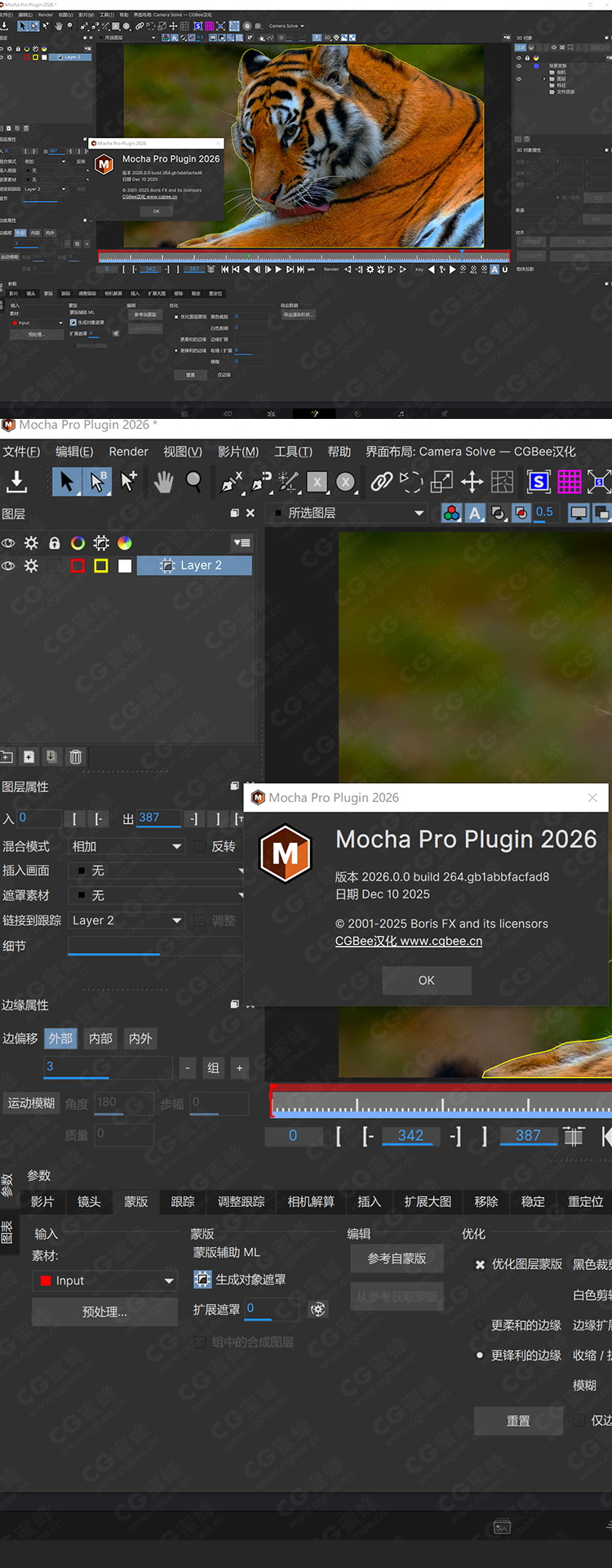Open the 遮罩素材 无 dropdown

tap(156, 896)
